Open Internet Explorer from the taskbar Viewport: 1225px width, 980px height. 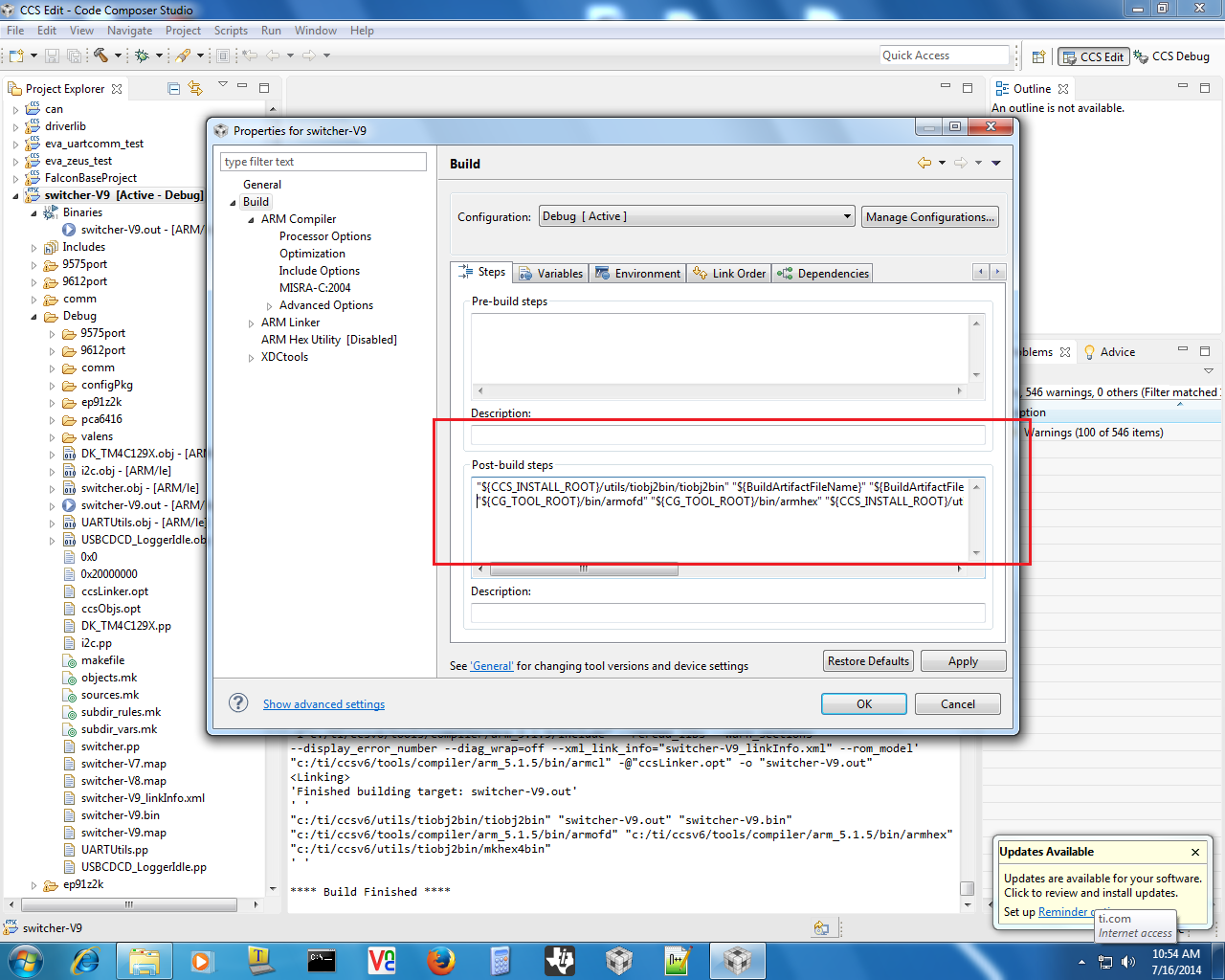coord(86,960)
